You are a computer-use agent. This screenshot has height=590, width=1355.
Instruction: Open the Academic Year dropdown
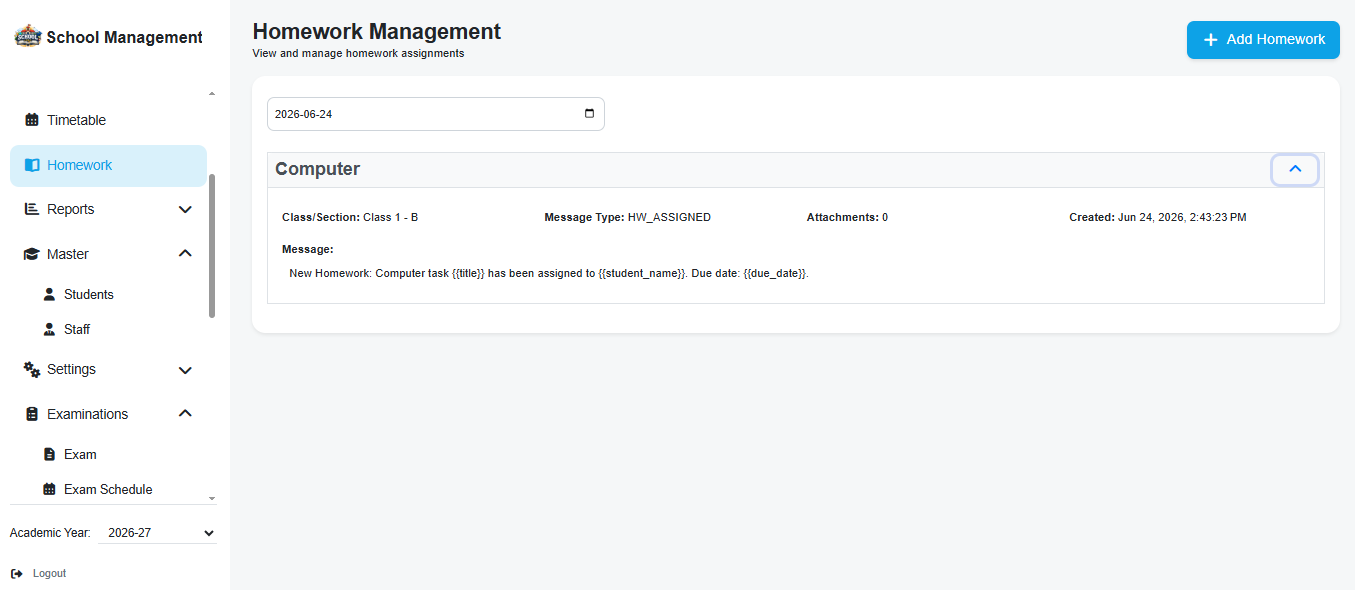tap(158, 533)
